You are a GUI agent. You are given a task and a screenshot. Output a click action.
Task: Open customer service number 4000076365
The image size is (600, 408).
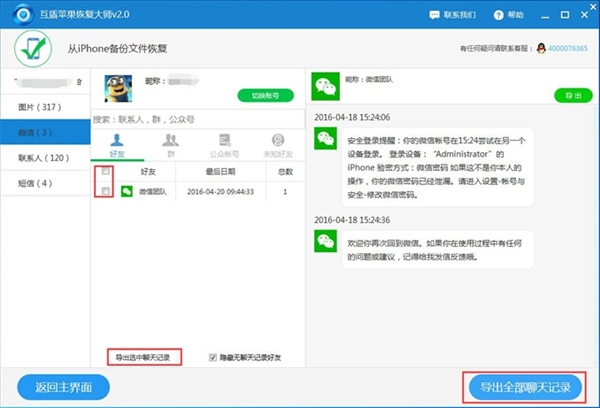(x=567, y=48)
